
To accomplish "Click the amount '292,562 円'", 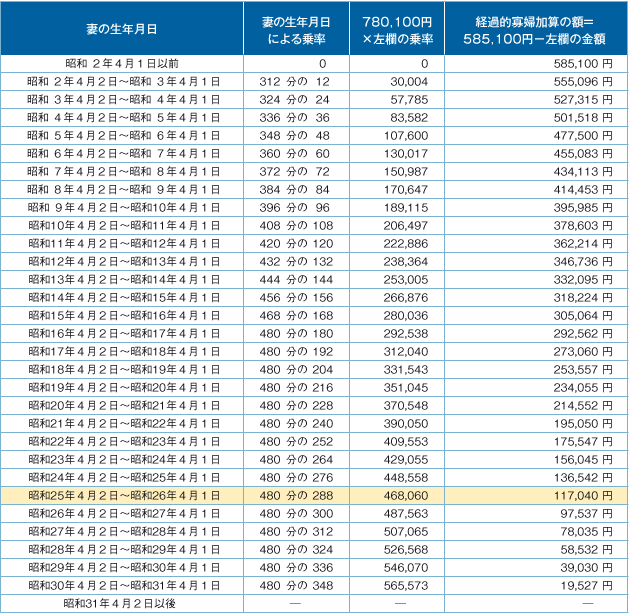I will 583,334.
